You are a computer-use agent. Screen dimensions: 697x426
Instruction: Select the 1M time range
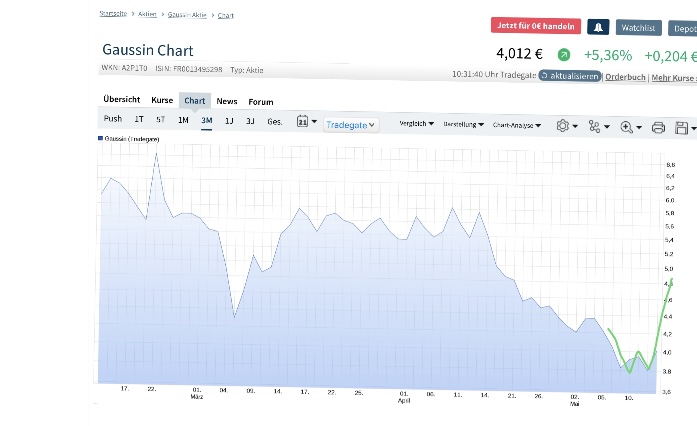coord(183,120)
